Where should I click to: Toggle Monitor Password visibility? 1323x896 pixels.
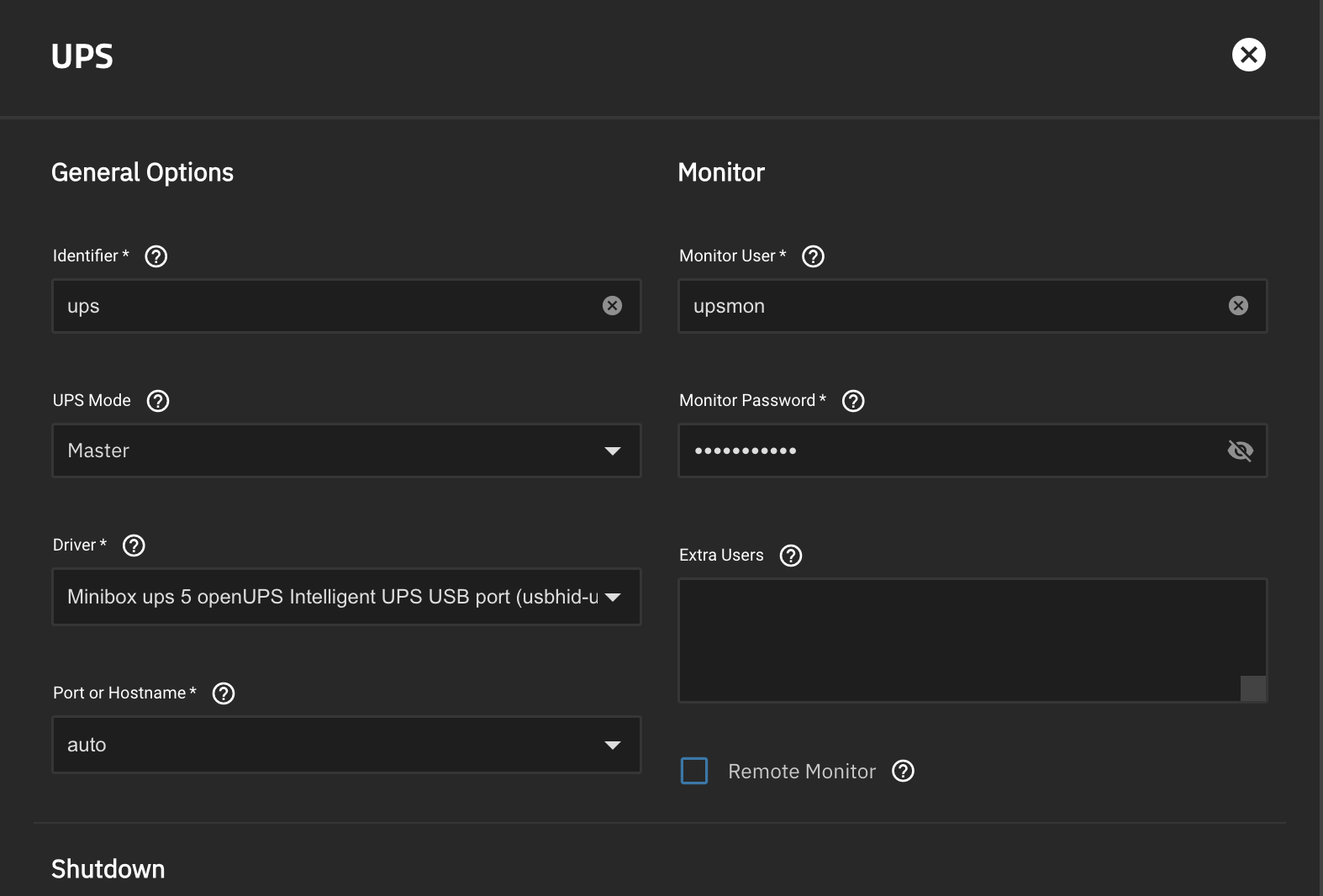tap(1239, 451)
